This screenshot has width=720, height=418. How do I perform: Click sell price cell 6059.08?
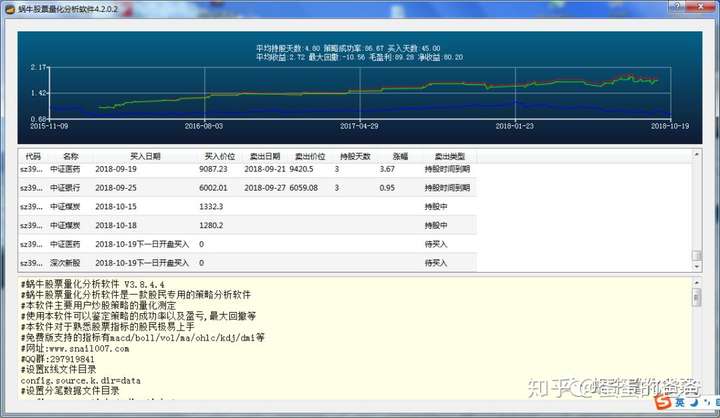pos(304,188)
